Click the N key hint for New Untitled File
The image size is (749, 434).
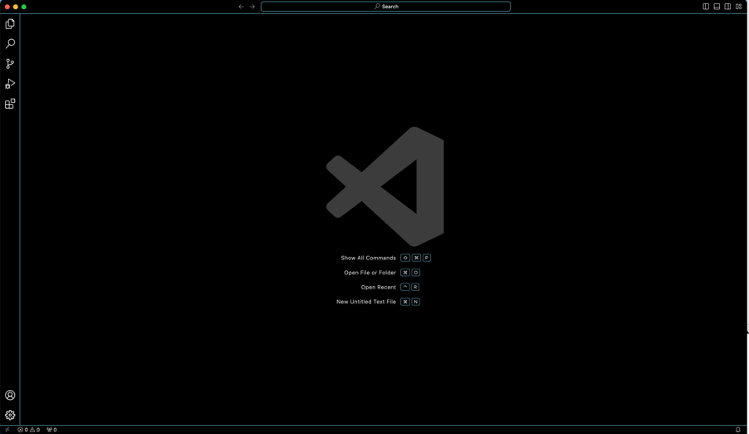click(416, 302)
